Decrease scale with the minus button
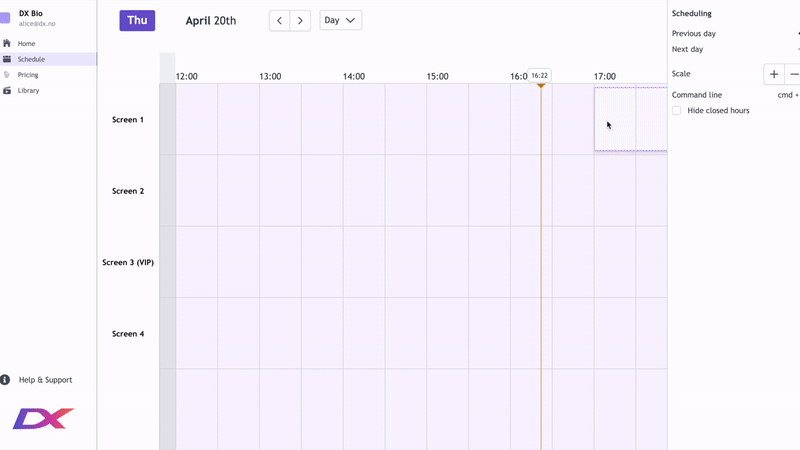 click(x=794, y=74)
